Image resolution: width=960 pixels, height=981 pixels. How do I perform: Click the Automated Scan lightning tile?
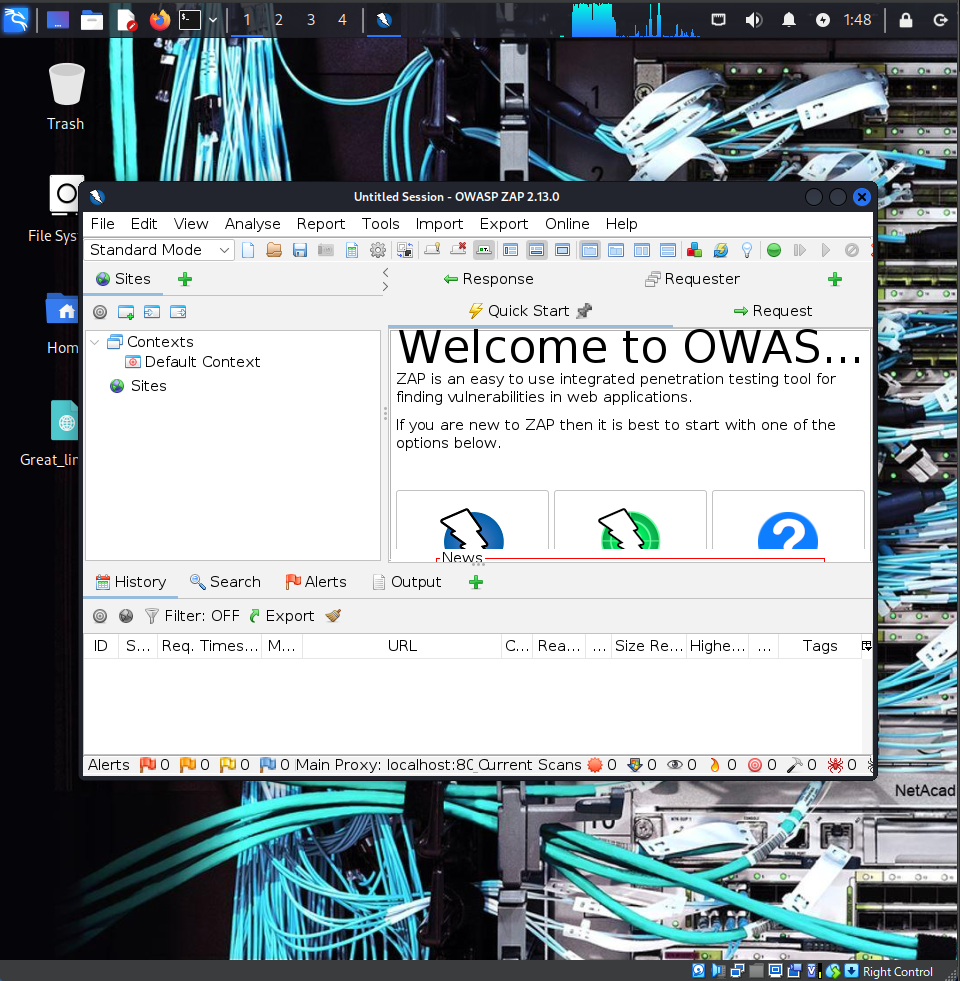(x=472, y=520)
